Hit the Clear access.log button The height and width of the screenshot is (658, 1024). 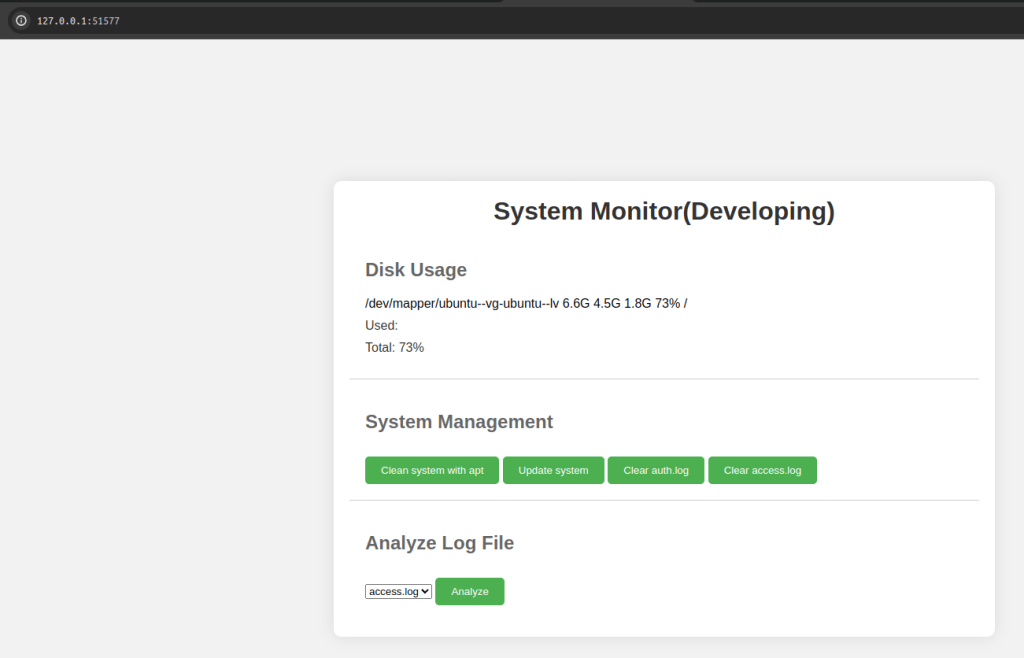coord(762,470)
